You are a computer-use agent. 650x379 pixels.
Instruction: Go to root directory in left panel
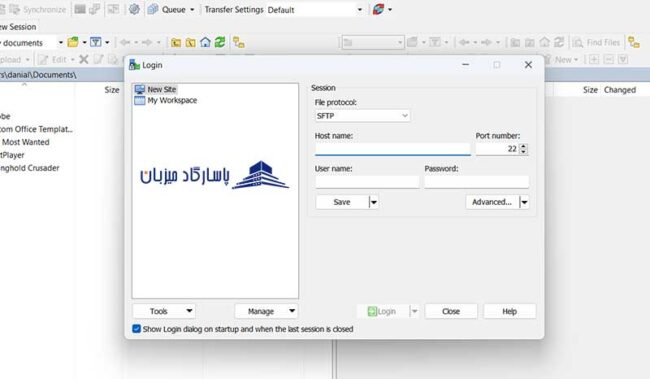pos(191,42)
